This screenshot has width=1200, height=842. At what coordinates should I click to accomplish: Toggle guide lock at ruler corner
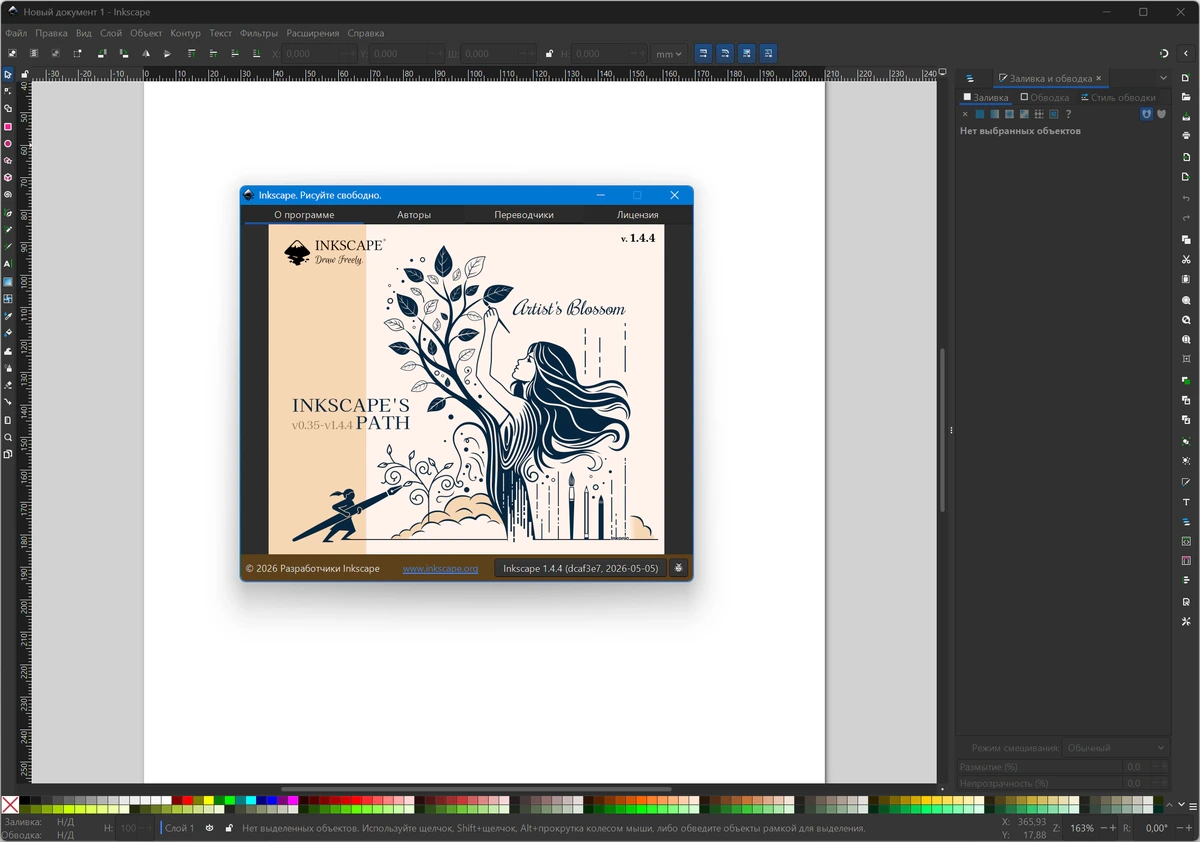click(24, 74)
